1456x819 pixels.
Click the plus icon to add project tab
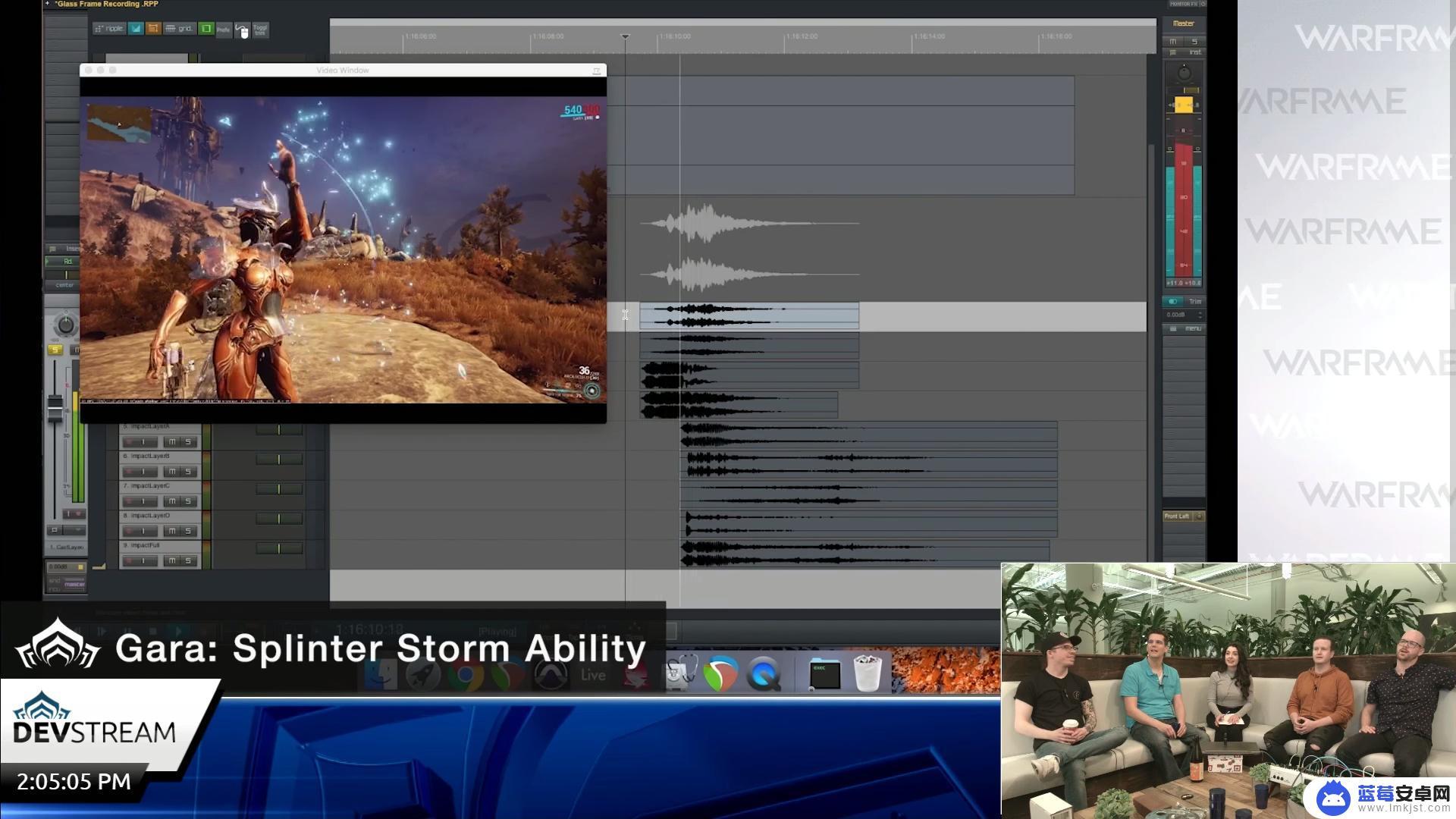(47, 4)
